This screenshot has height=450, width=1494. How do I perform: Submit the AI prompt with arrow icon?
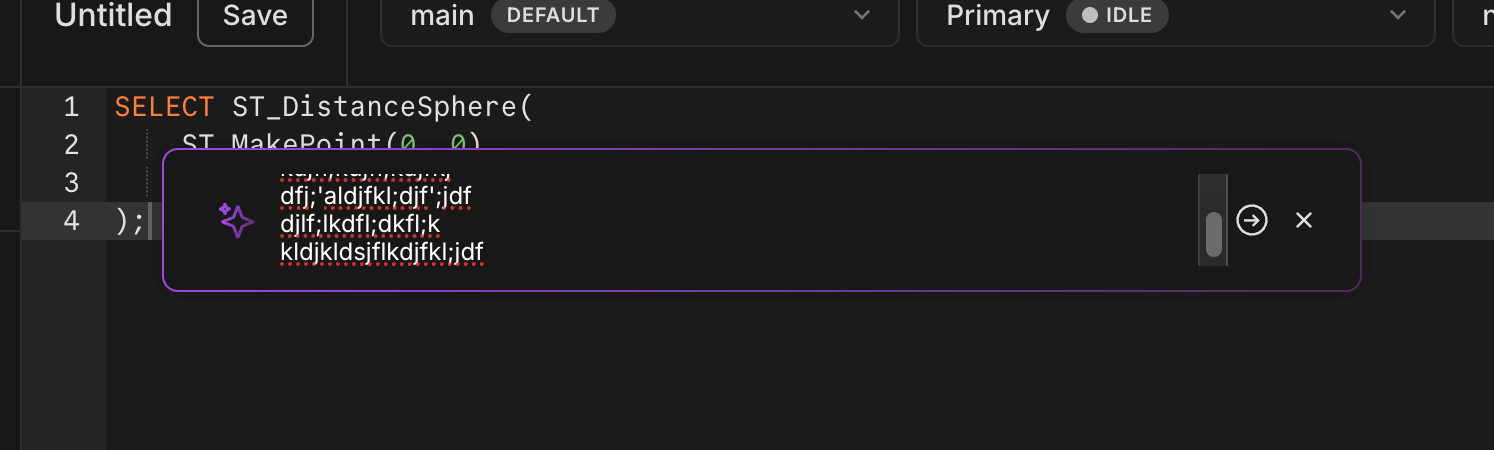(x=1252, y=220)
